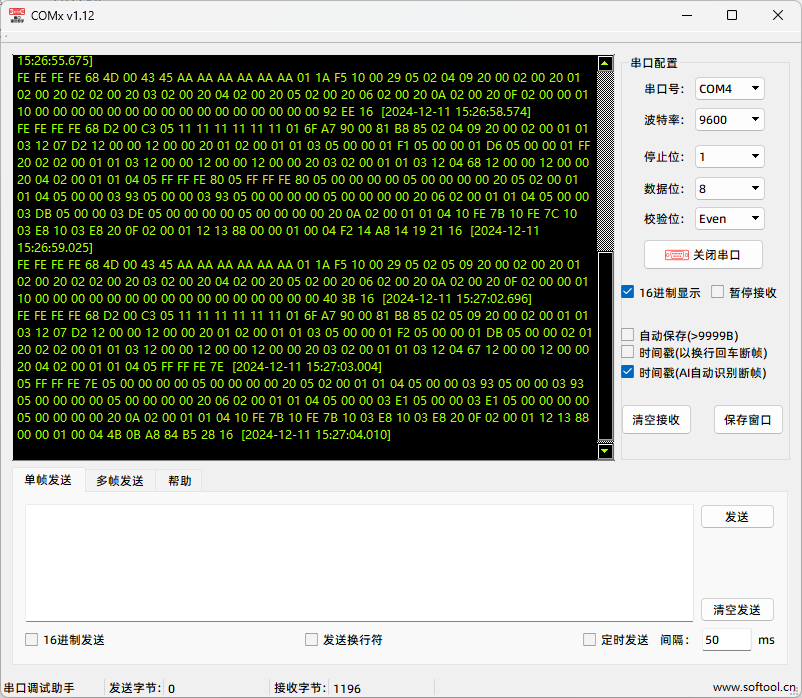The image size is (802, 698).
Task: Close the COMx window
Action: click(x=778, y=15)
